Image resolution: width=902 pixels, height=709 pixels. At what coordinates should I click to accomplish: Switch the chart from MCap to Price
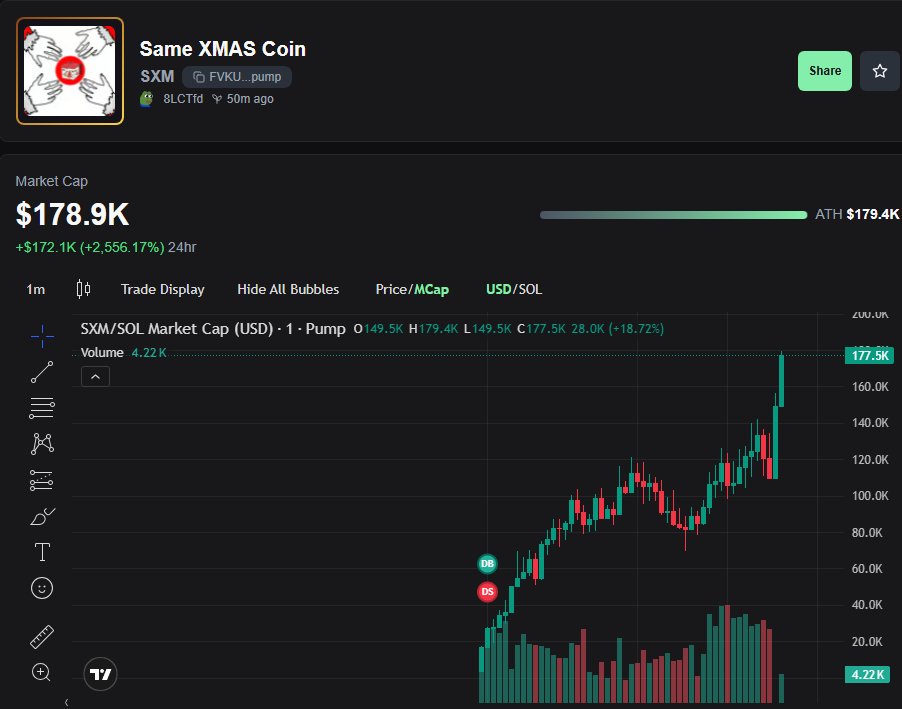pyautogui.click(x=392, y=289)
